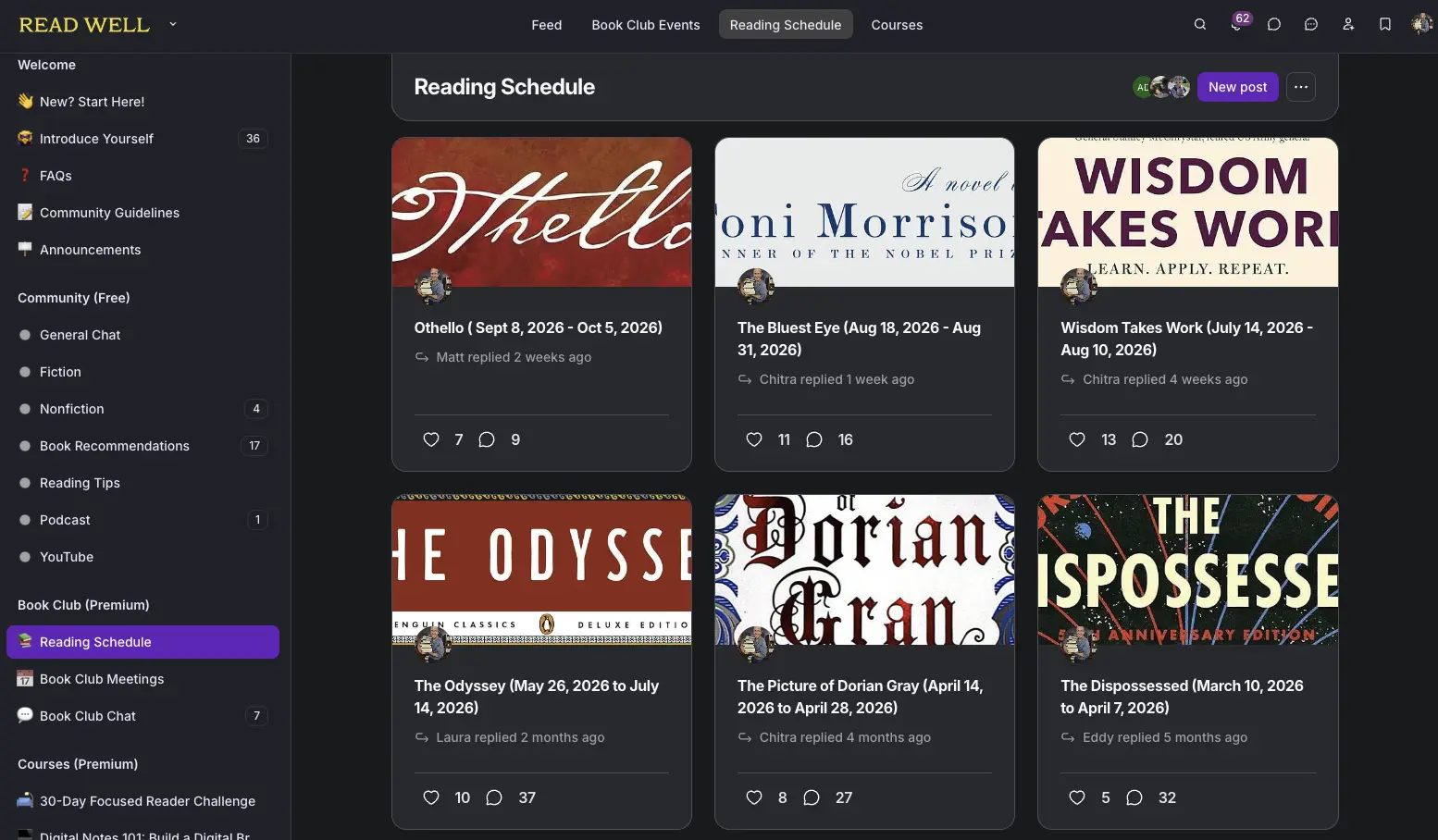1438x840 pixels.
Task: Open the Wisdom Takes Work post title
Action: [x=1187, y=339]
